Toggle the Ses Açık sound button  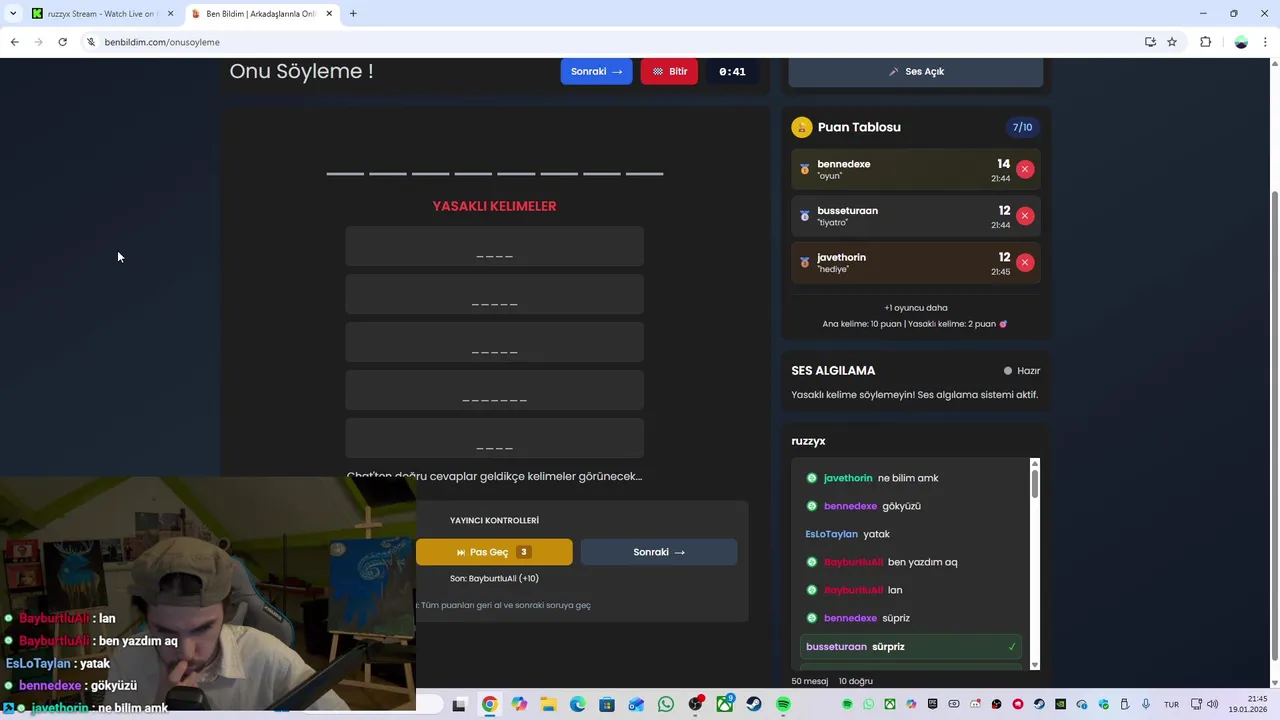tap(916, 72)
